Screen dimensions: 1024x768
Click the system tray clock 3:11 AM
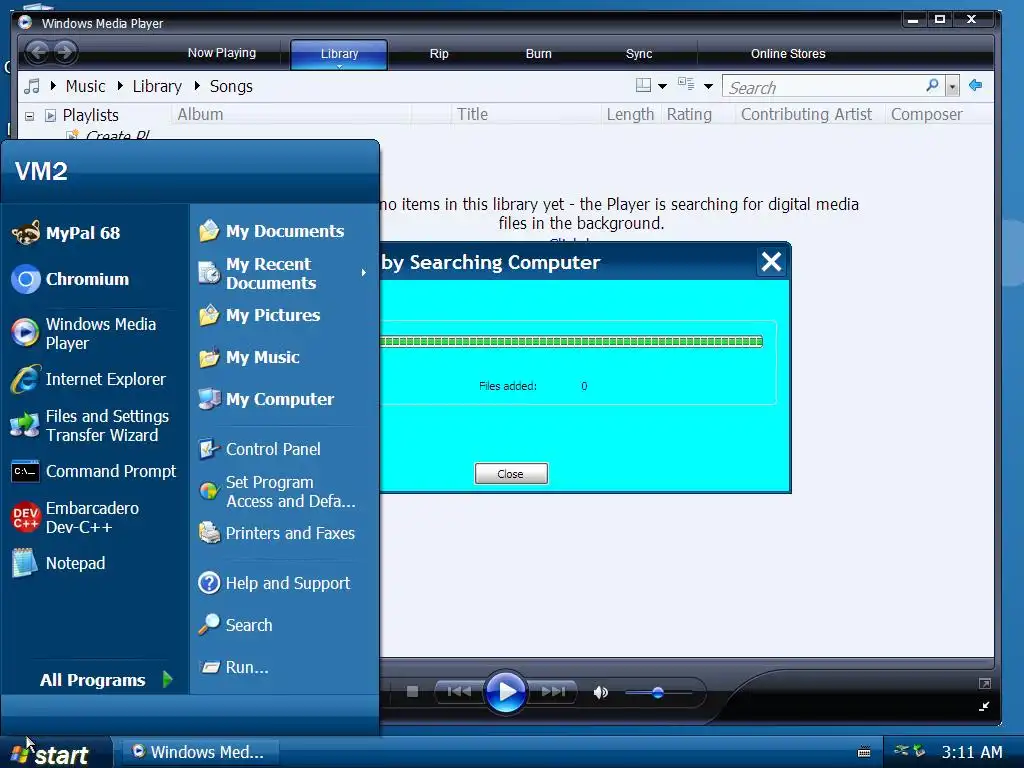click(972, 752)
